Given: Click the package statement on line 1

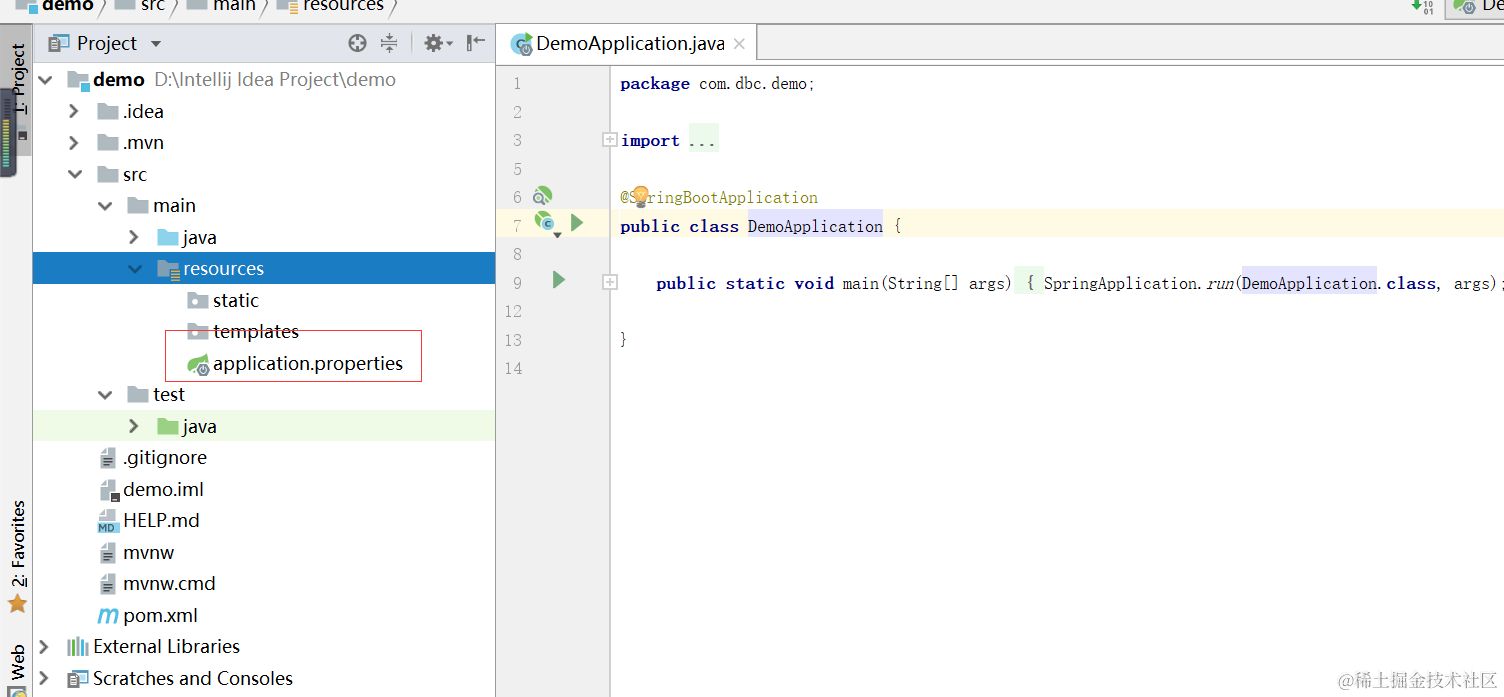Looking at the screenshot, I should [x=717, y=84].
